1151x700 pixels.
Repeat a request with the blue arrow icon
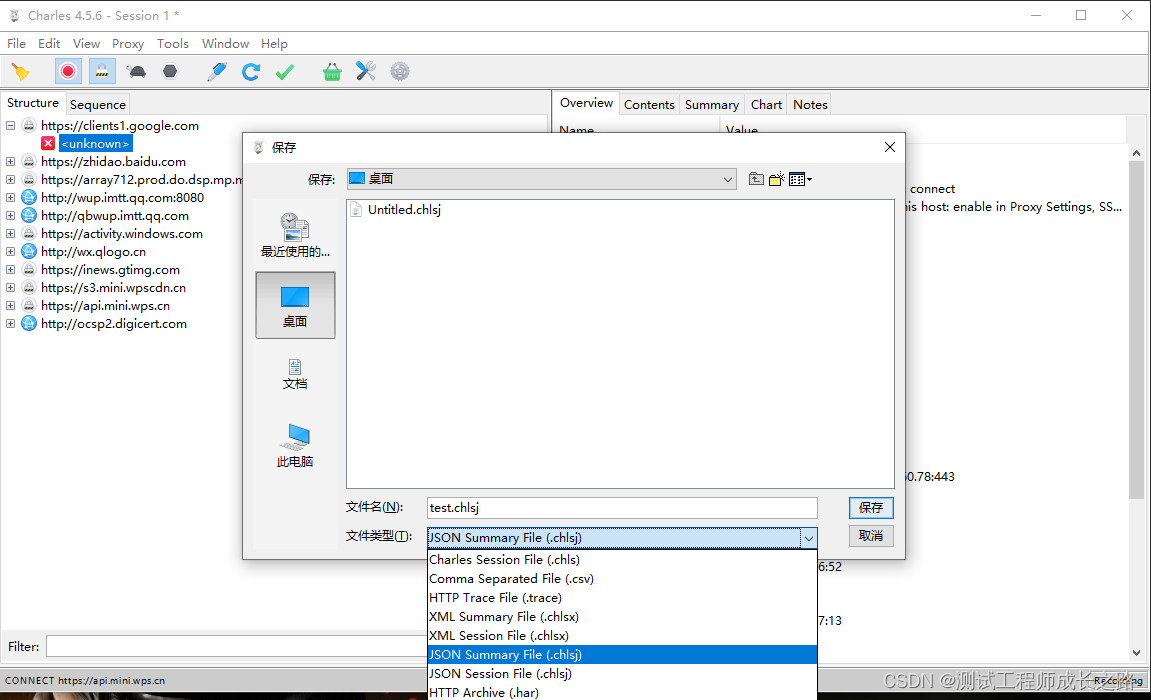(x=250, y=71)
